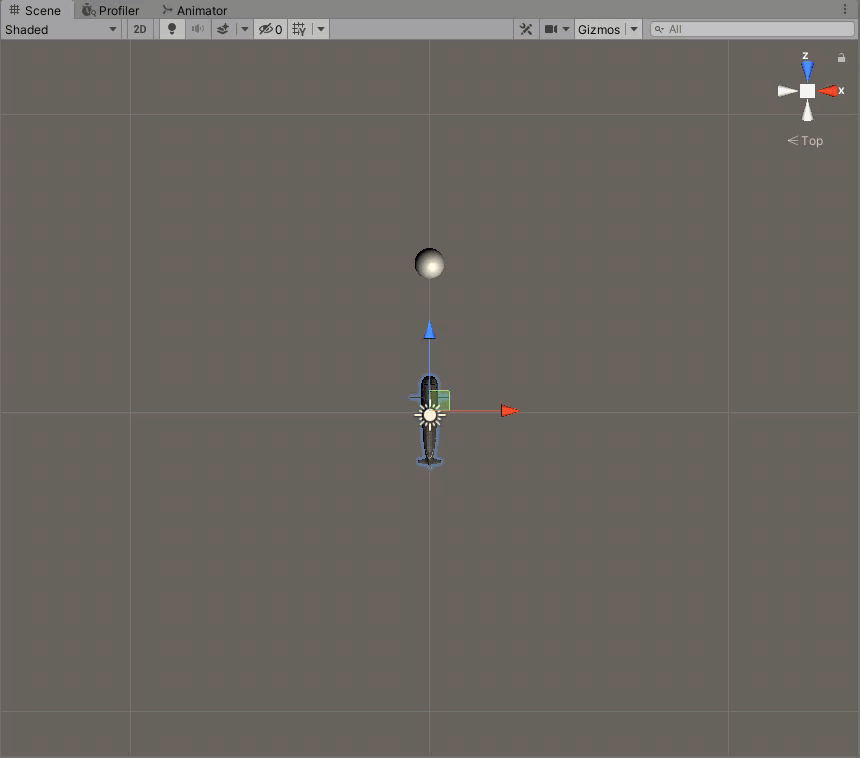Open the Shaded draw mode dropdown
Screen dimensions: 860x758
point(61,29)
